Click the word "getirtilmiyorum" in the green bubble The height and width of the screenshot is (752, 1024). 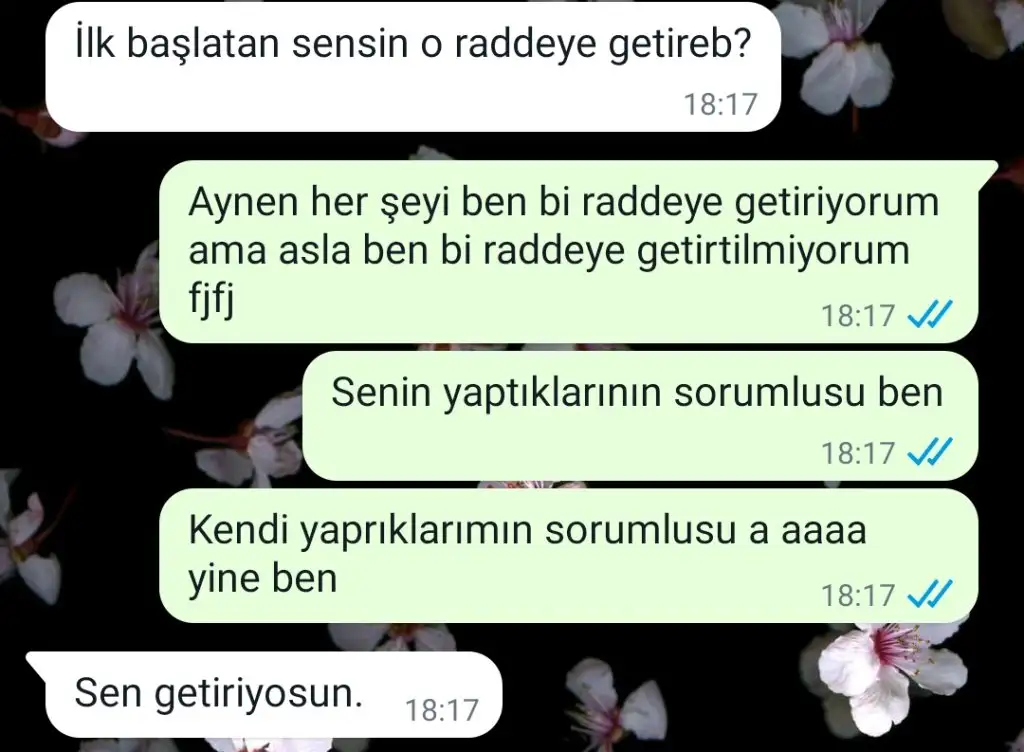[x=773, y=253]
